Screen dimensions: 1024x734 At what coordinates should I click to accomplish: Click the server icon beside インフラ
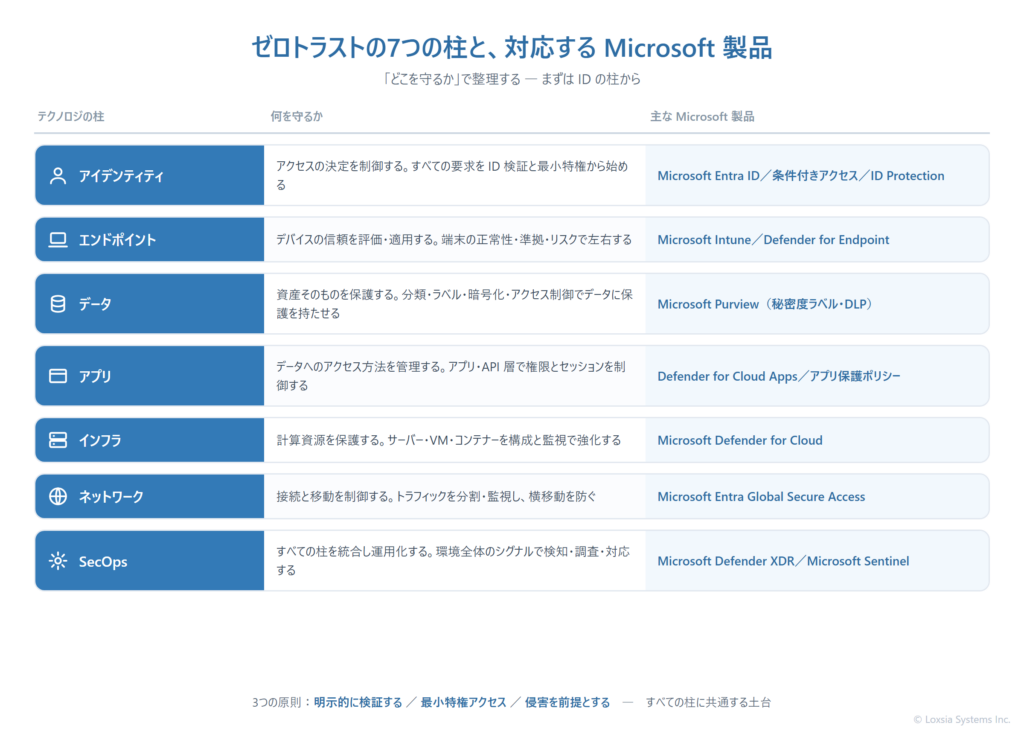pyautogui.click(x=58, y=440)
